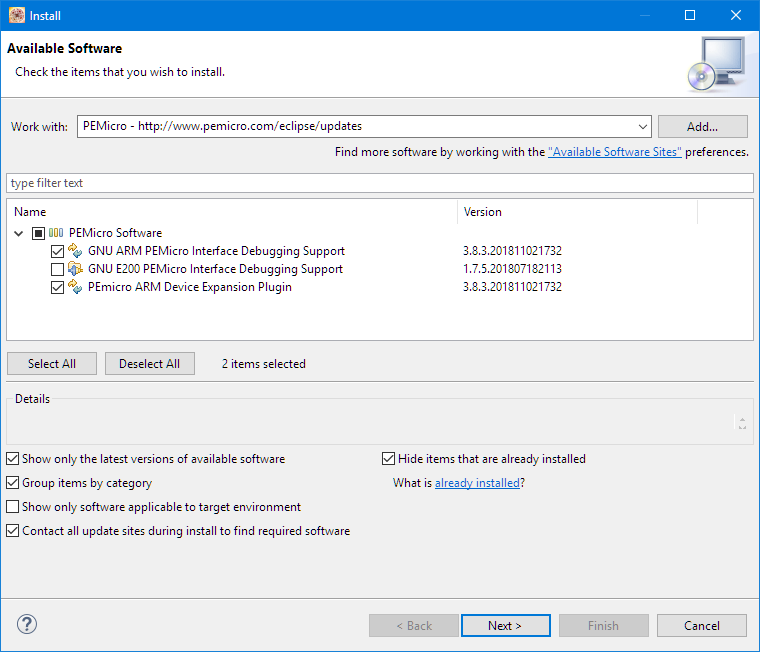Screen dimensions: 760x652
Task: Select the PEMicro Software row label
Action: [115, 233]
